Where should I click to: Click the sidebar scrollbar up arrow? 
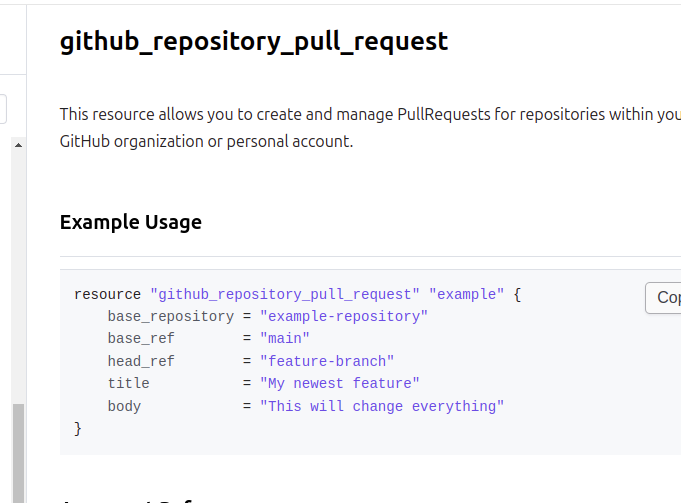click(17, 145)
